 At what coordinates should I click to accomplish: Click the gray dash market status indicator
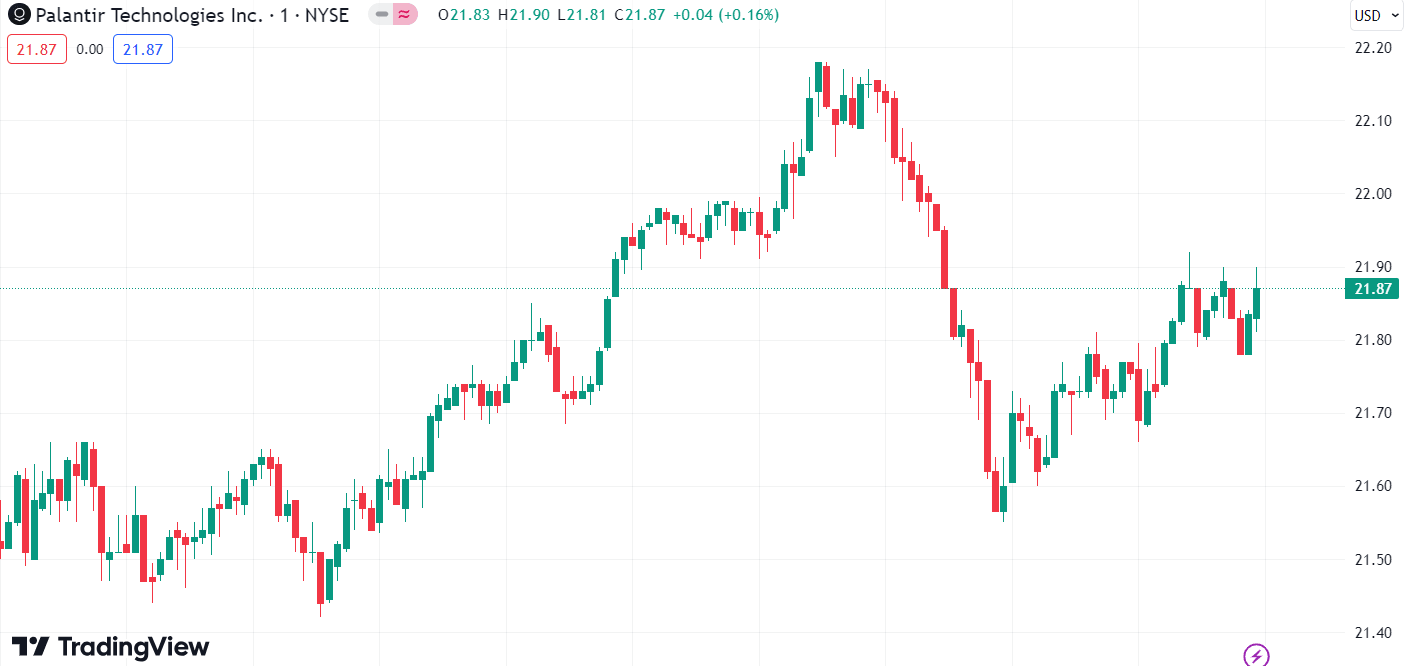coord(381,15)
